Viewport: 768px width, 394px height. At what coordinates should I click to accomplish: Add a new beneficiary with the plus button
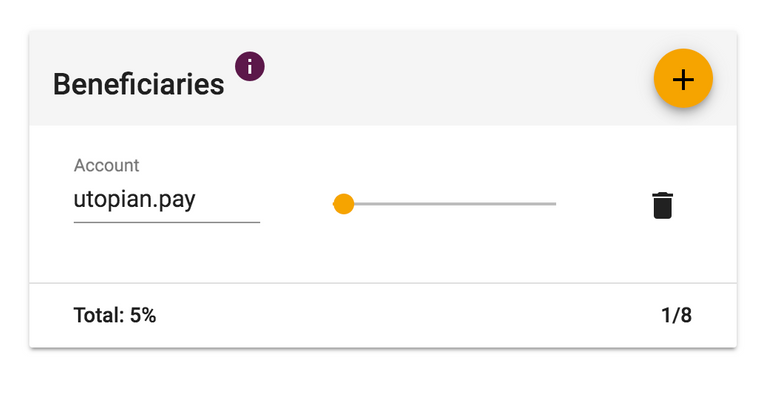(x=683, y=78)
